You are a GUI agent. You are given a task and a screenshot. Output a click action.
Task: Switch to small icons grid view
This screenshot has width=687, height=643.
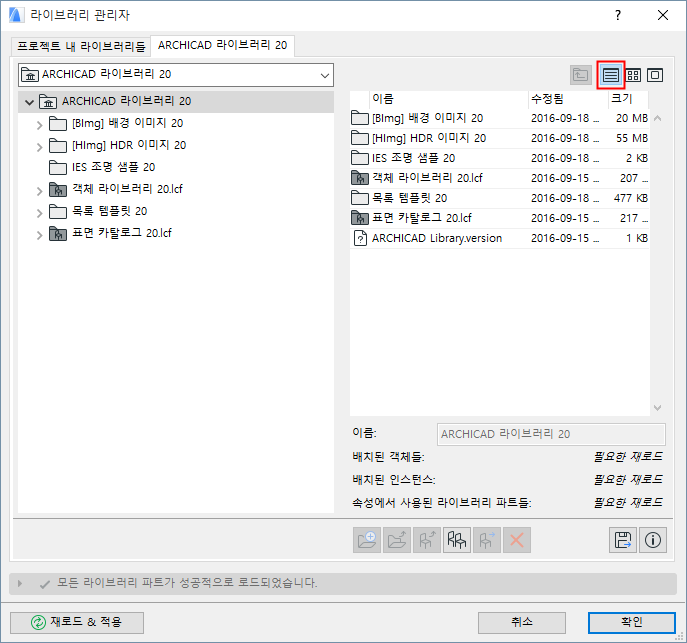click(633, 75)
